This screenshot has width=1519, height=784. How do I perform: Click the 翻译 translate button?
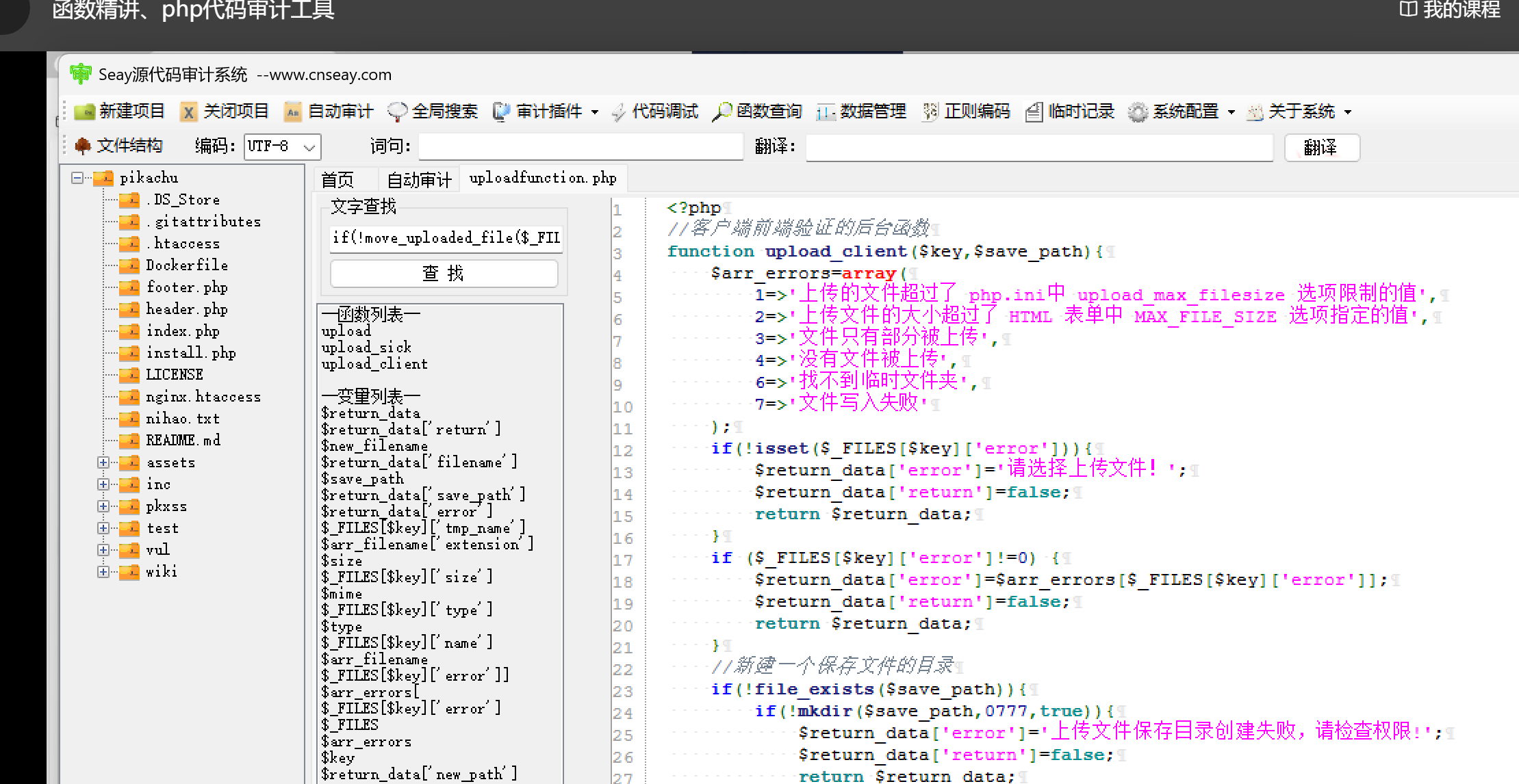pos(1321,147)
